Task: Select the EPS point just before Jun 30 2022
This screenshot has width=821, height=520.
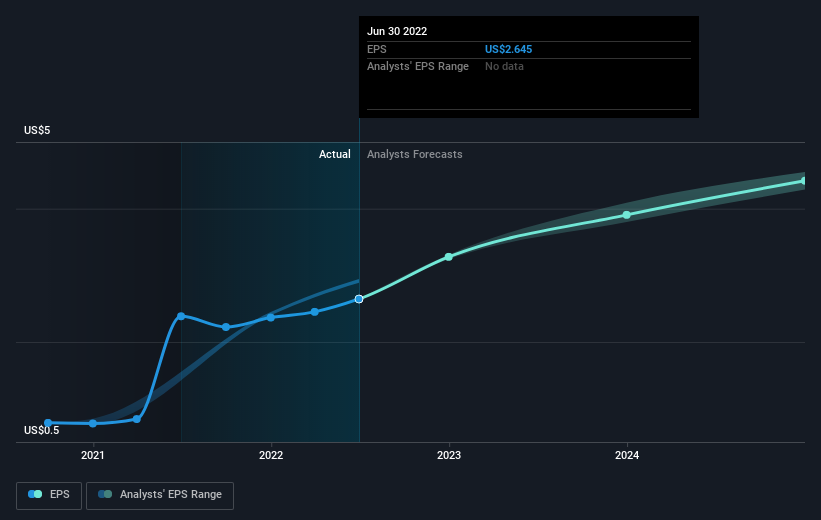Action: tap(314, 312)
